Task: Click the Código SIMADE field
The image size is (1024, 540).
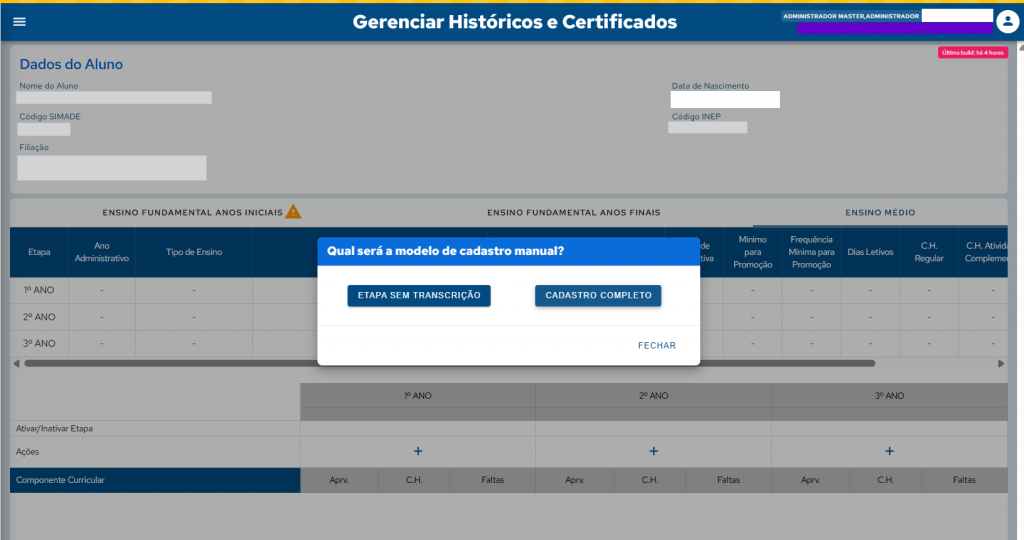Action: click(44, 130)
